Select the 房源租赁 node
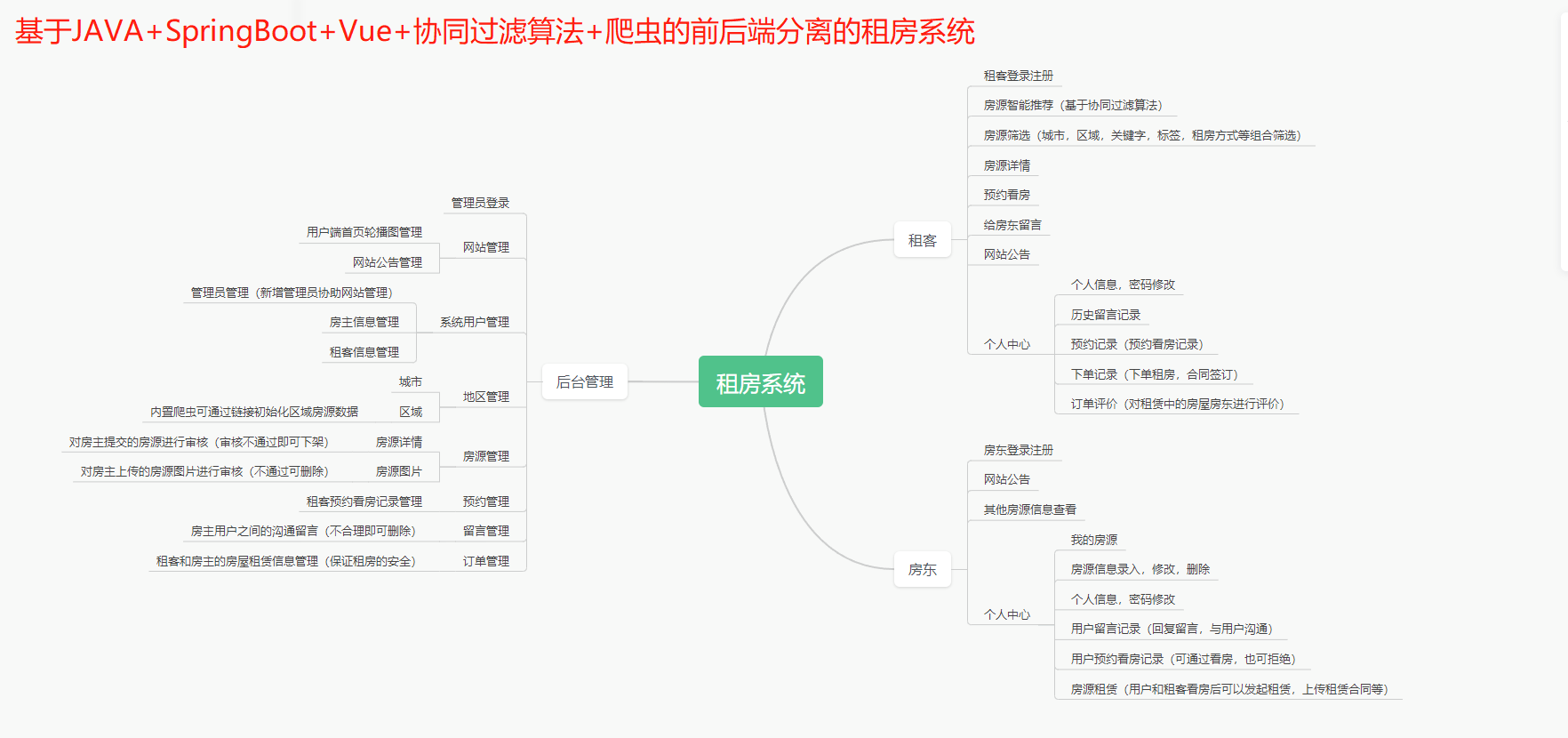The height and width of the screenshot is (738, 1568). click(1229, 690)
